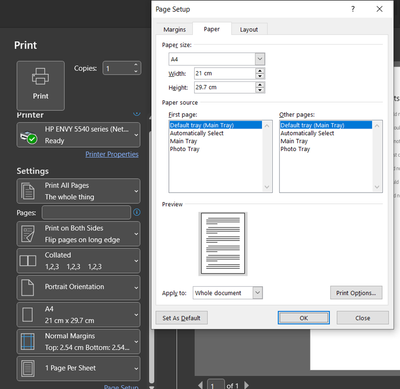Click the Print Options button
The width and height of the screenshot is (400, 389).
(x=356, y=293)
